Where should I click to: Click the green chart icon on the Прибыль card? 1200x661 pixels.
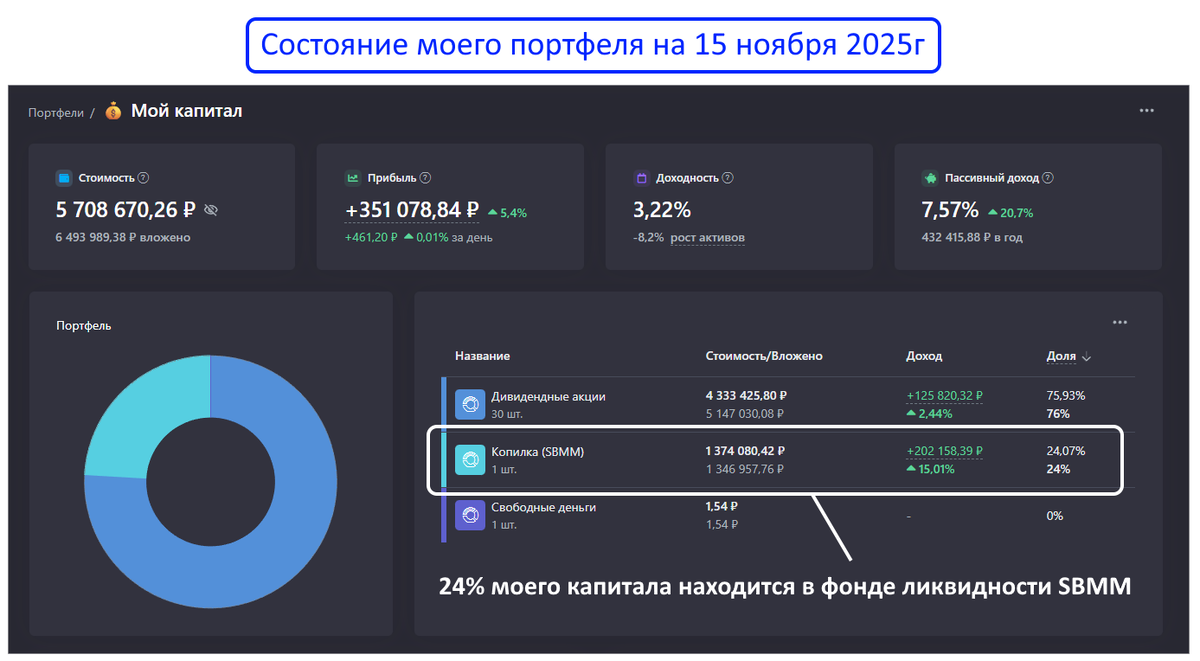point(353,177)
